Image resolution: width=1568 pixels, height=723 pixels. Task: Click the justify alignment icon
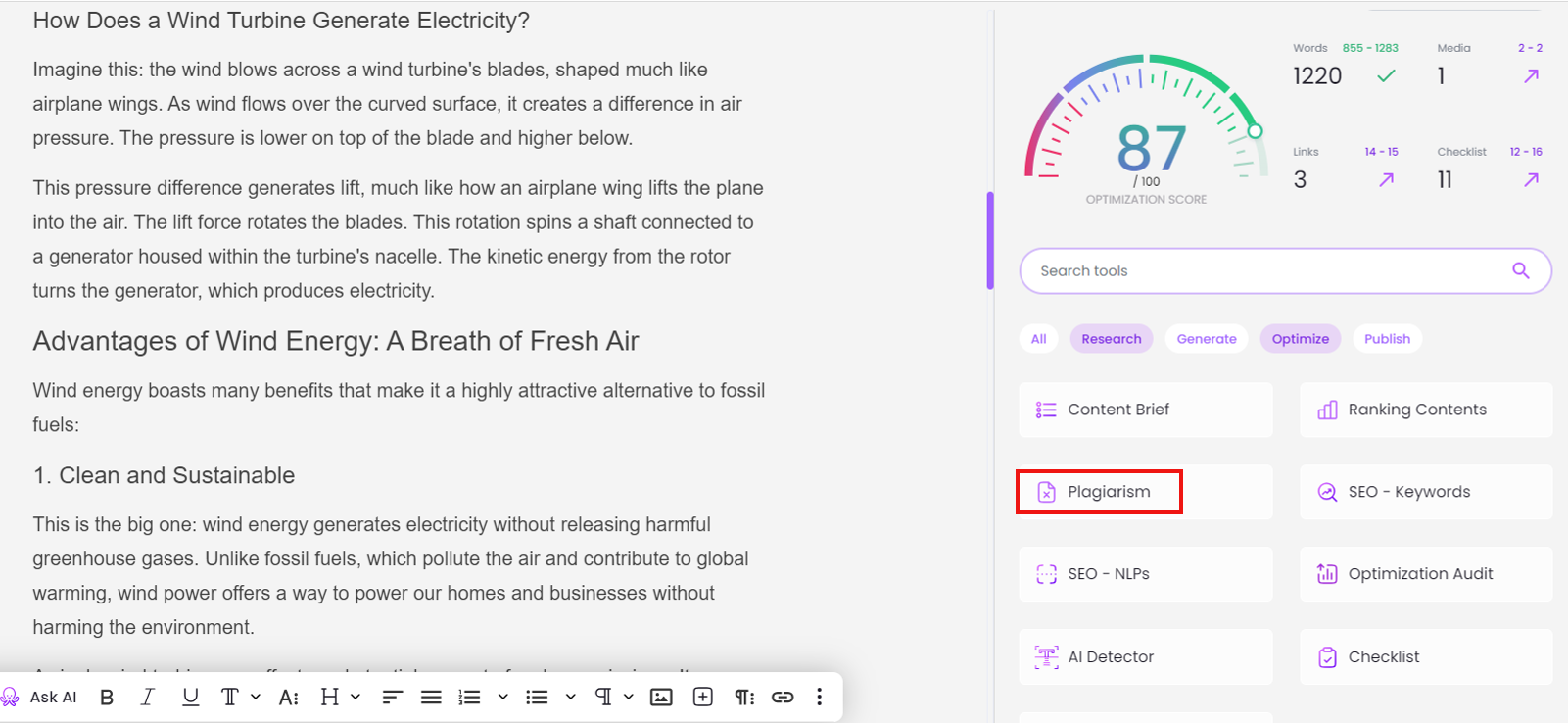431,697
